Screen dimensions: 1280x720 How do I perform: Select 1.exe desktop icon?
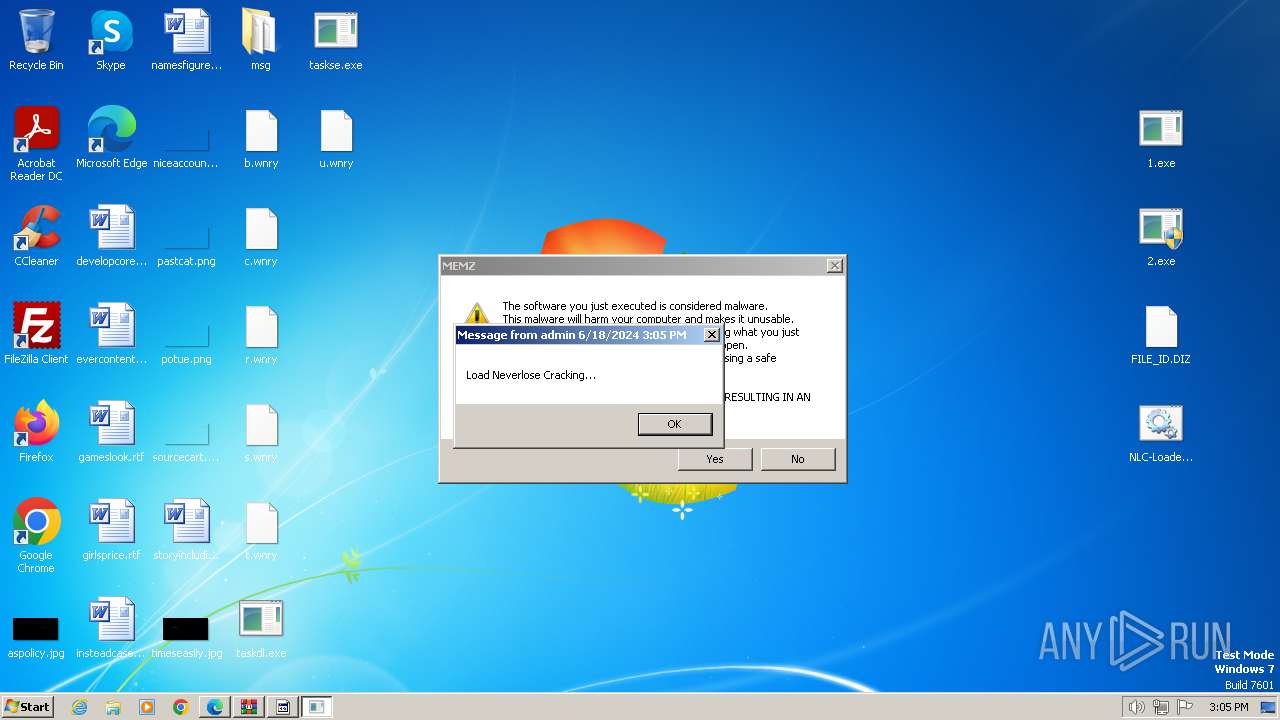(x=1161, y=138)
